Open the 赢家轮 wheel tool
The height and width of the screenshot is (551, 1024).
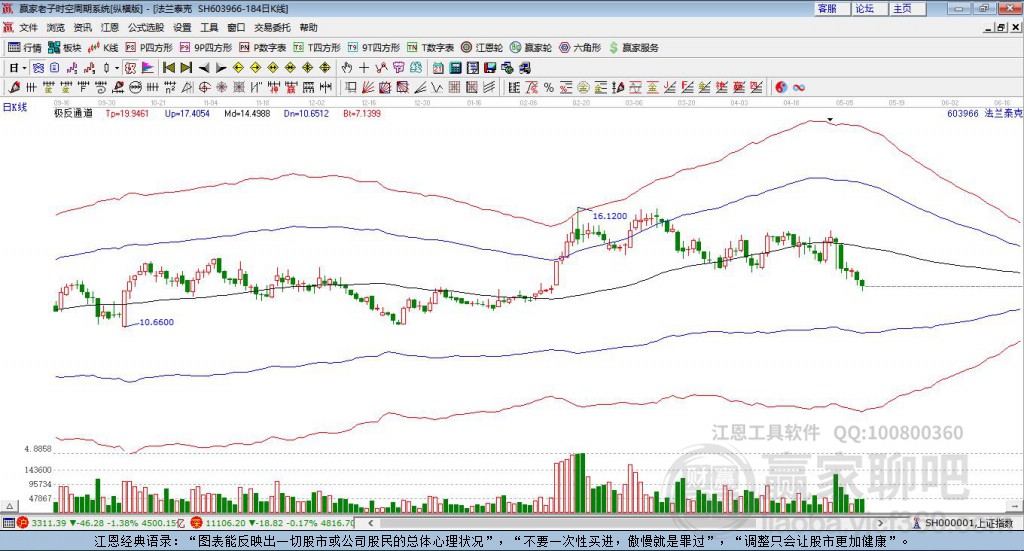[x=531, y=48]
